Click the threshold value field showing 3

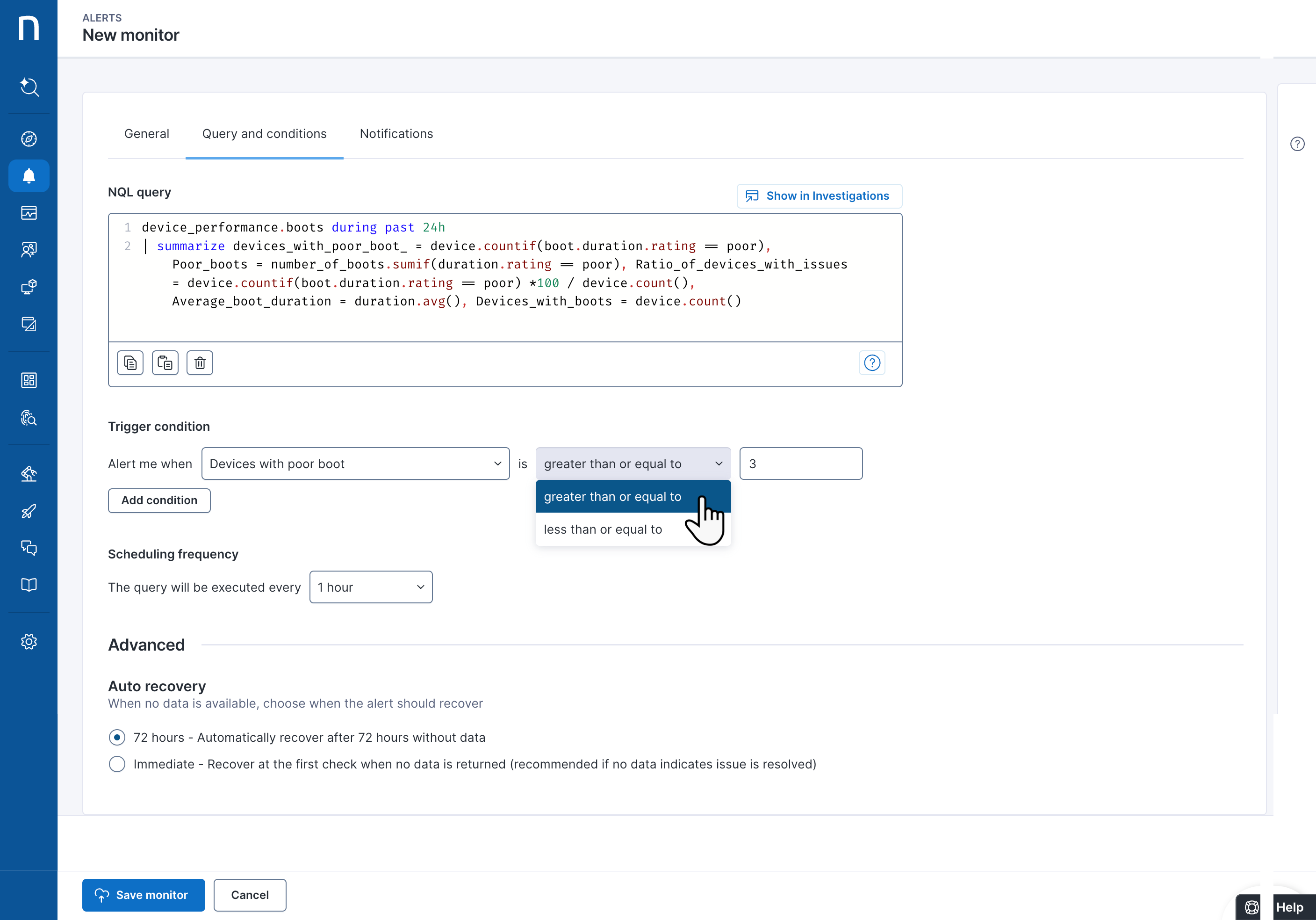800,464
